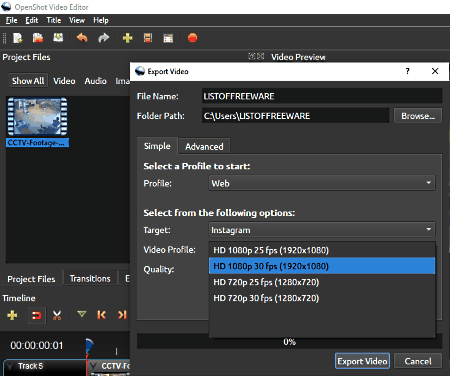The image size is (450, 376).
Task: Click the export progress bar at 0%
Action: click(289, 341)
